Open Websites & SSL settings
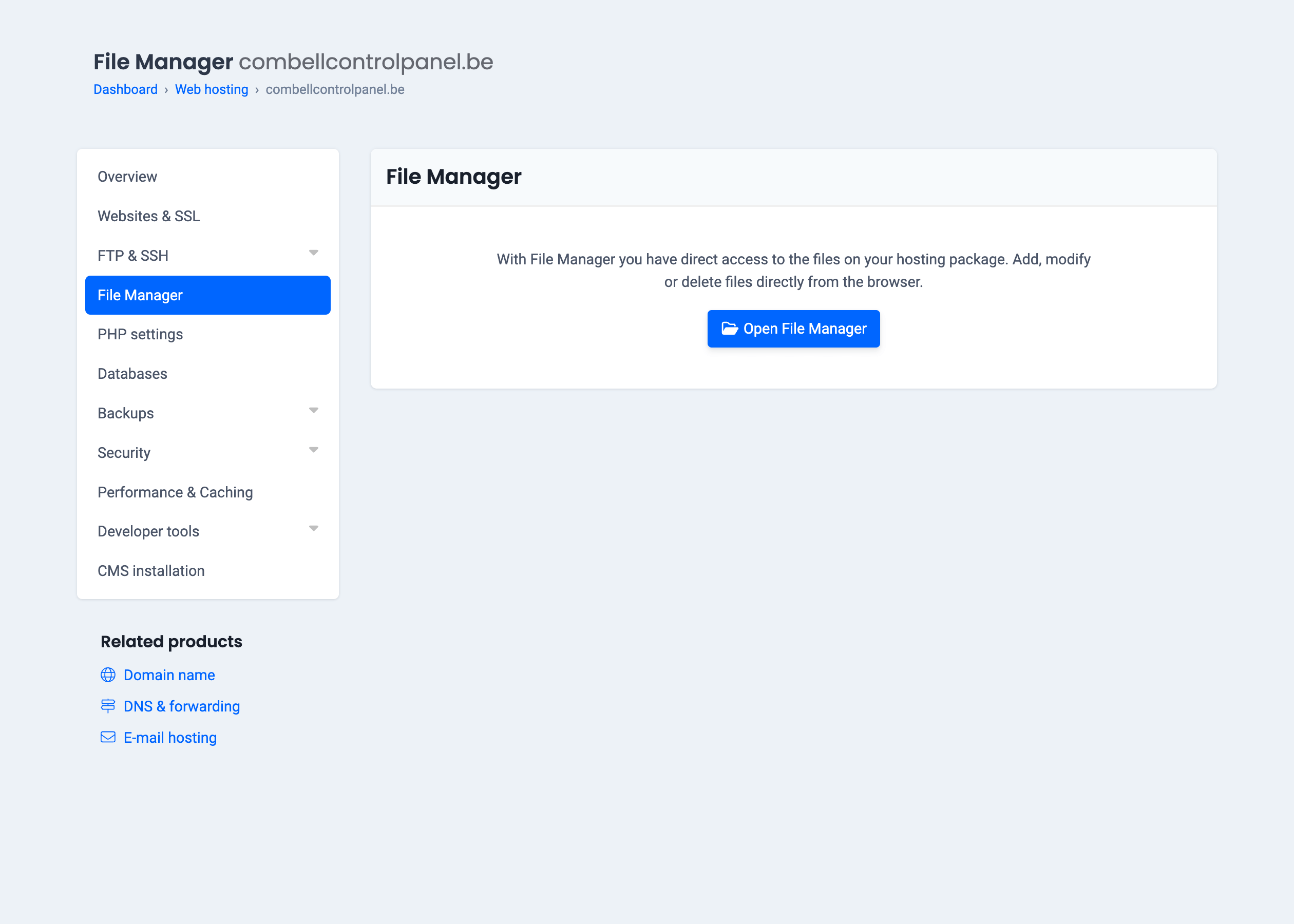Screen dimensions: 1294x924 [x=148, y=216]
